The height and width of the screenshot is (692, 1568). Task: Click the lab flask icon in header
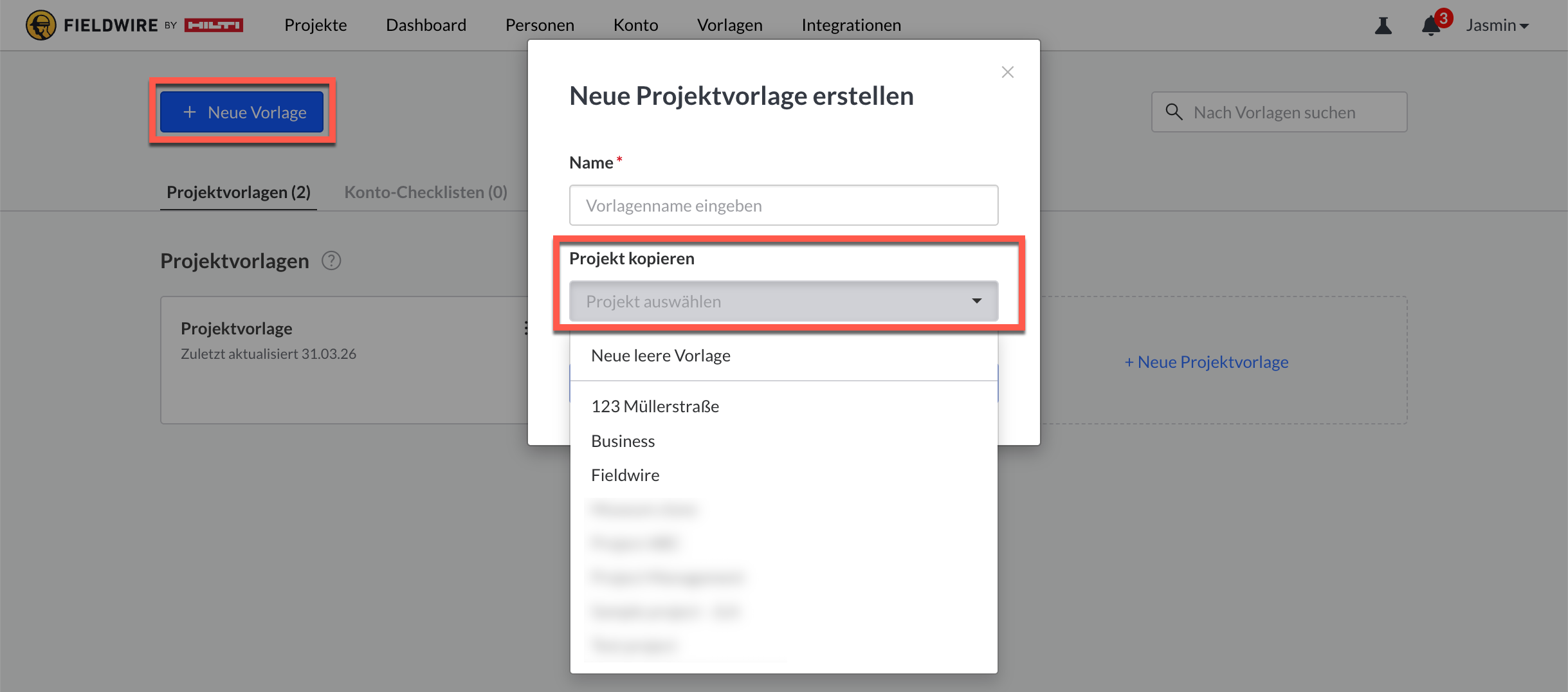[x=1383, y=26]
